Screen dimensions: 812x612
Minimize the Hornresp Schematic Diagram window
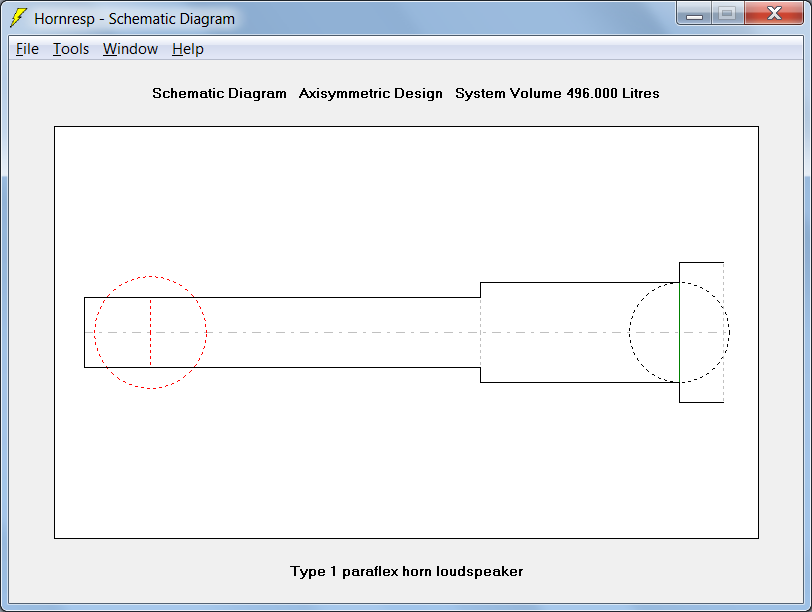(694, 13)
